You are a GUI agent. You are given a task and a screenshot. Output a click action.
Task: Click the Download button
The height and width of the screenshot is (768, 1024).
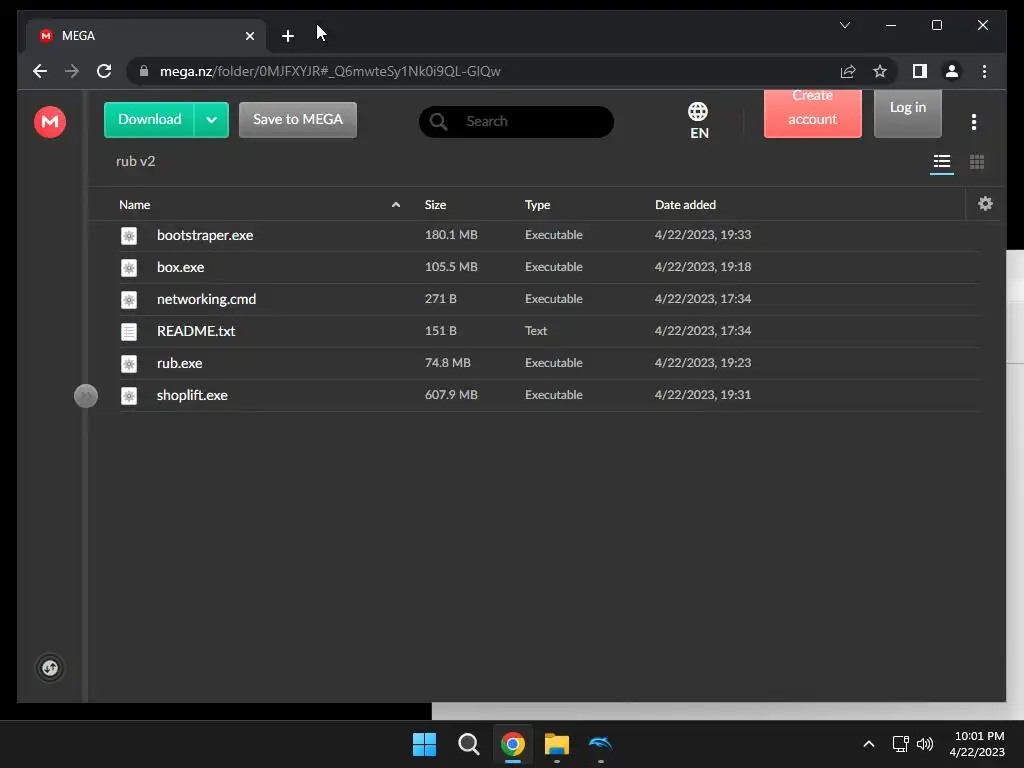click(150, 120)
